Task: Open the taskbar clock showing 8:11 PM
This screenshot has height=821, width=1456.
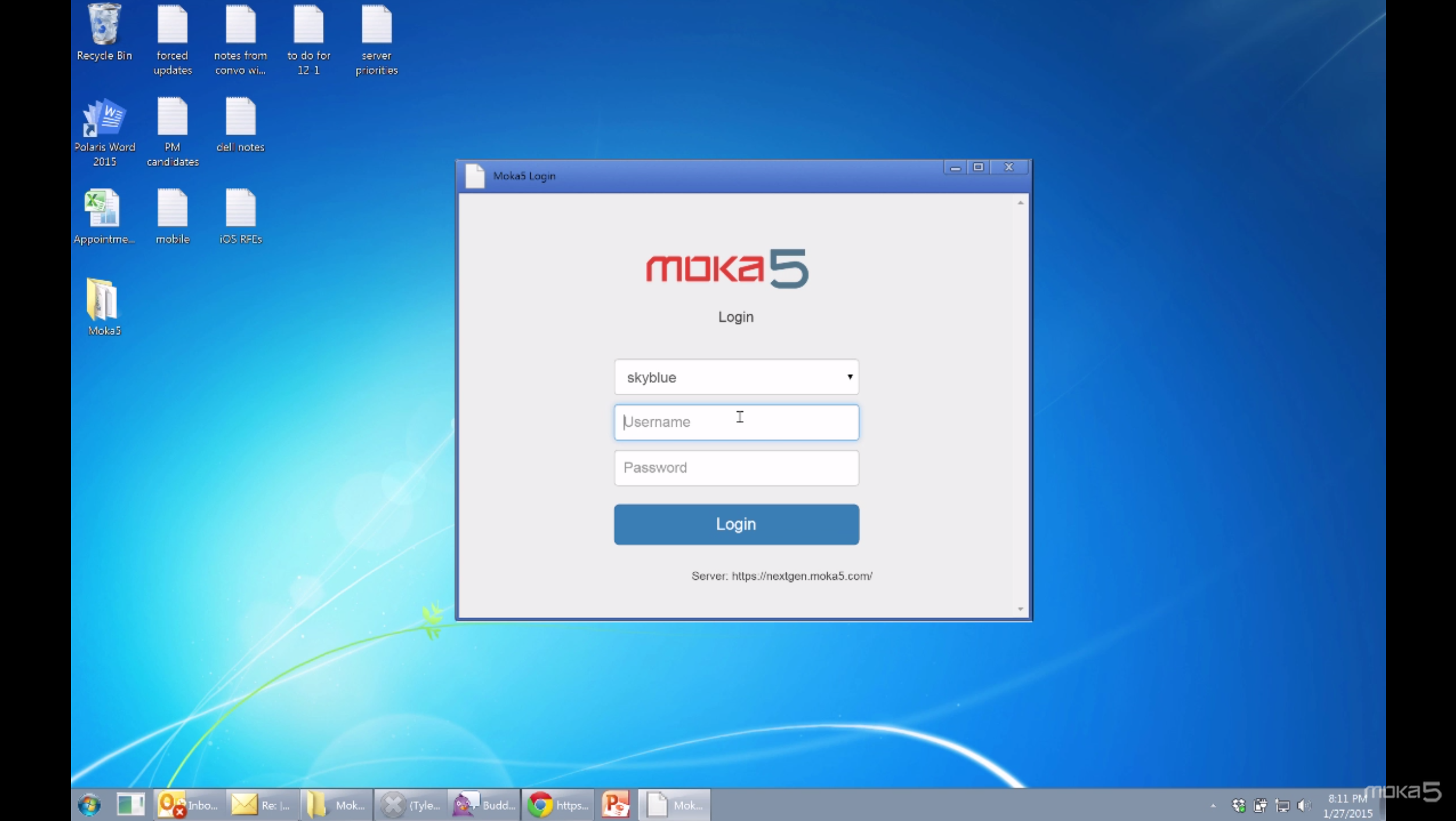Action: tap(1347, 805)
